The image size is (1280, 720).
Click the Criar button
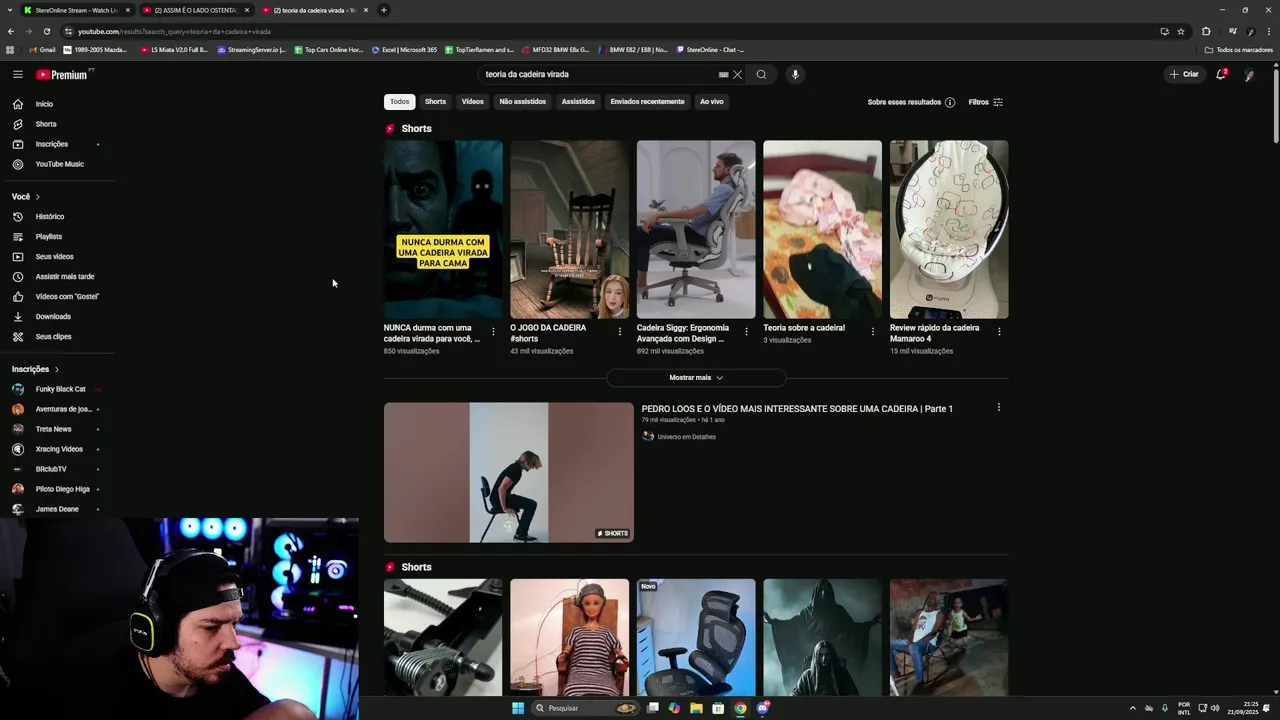(1184, 74)
